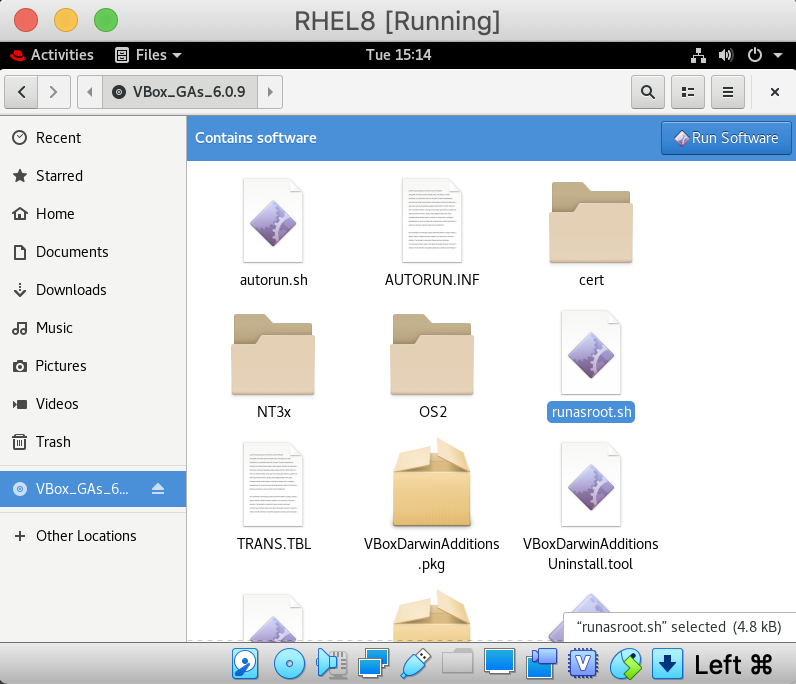Select the runasroot.sh file icon
This screenshot has width=796, height=684.
click(x=591, y=352)
